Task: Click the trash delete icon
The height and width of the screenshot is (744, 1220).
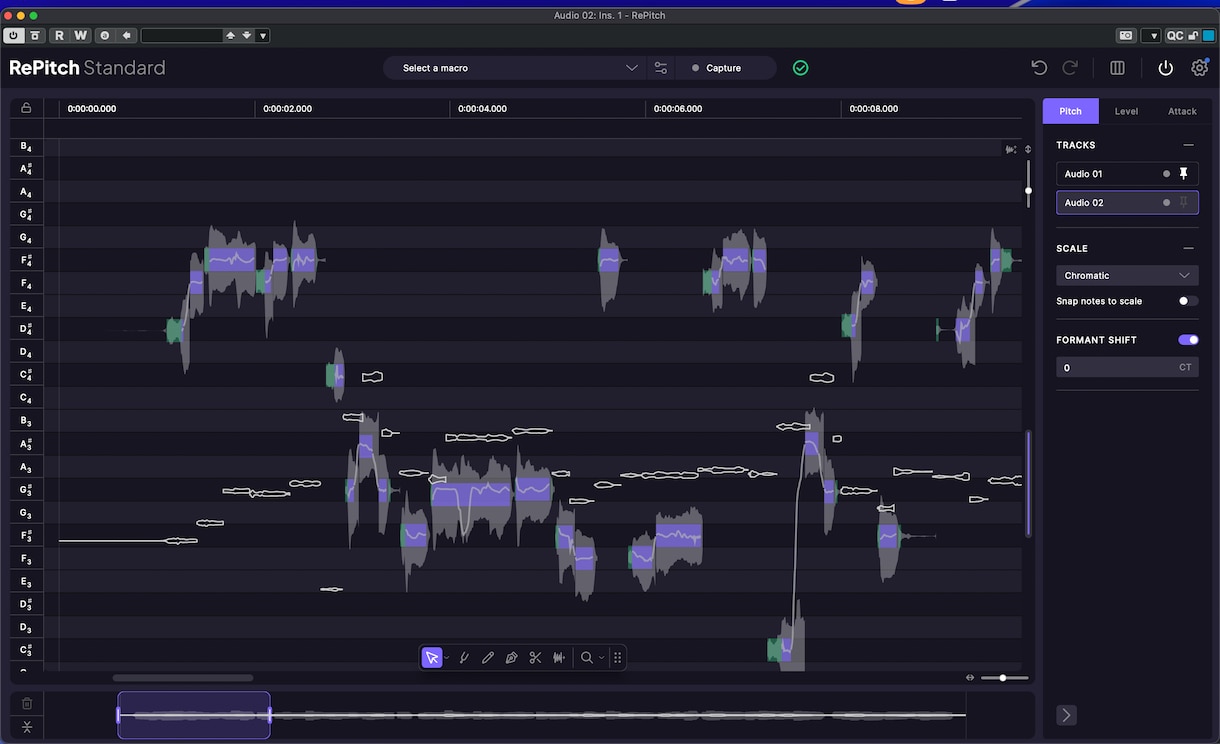Action: 27,704
